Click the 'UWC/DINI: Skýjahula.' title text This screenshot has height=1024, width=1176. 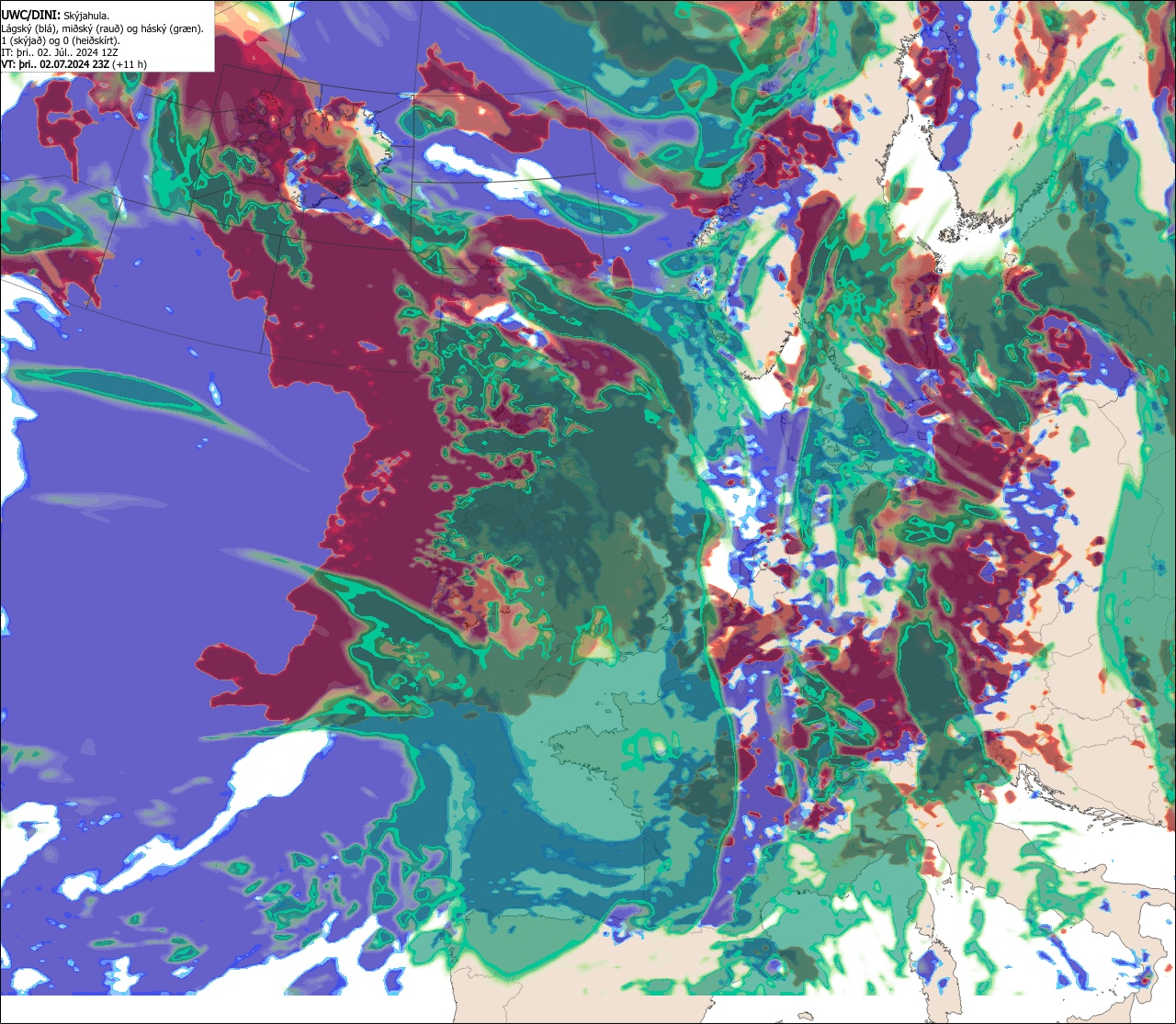tap(56, 15)
